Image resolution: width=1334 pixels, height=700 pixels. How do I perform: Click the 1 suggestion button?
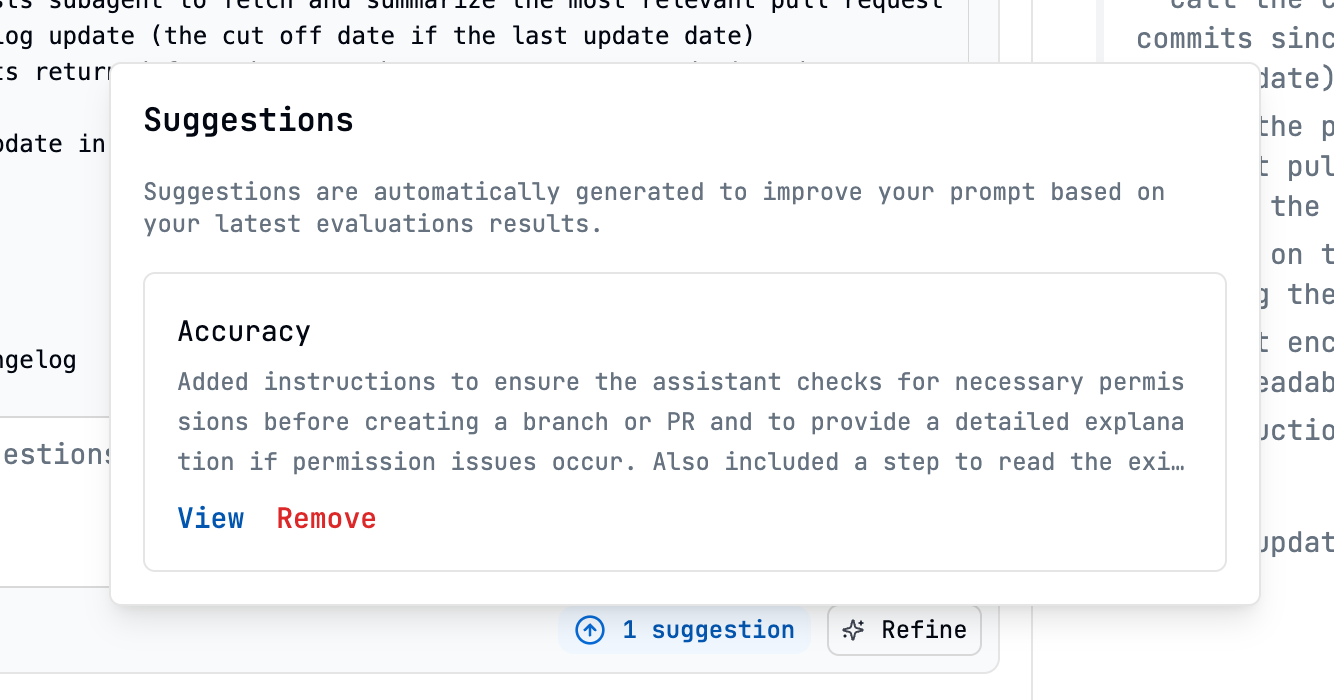pos(684,630)
